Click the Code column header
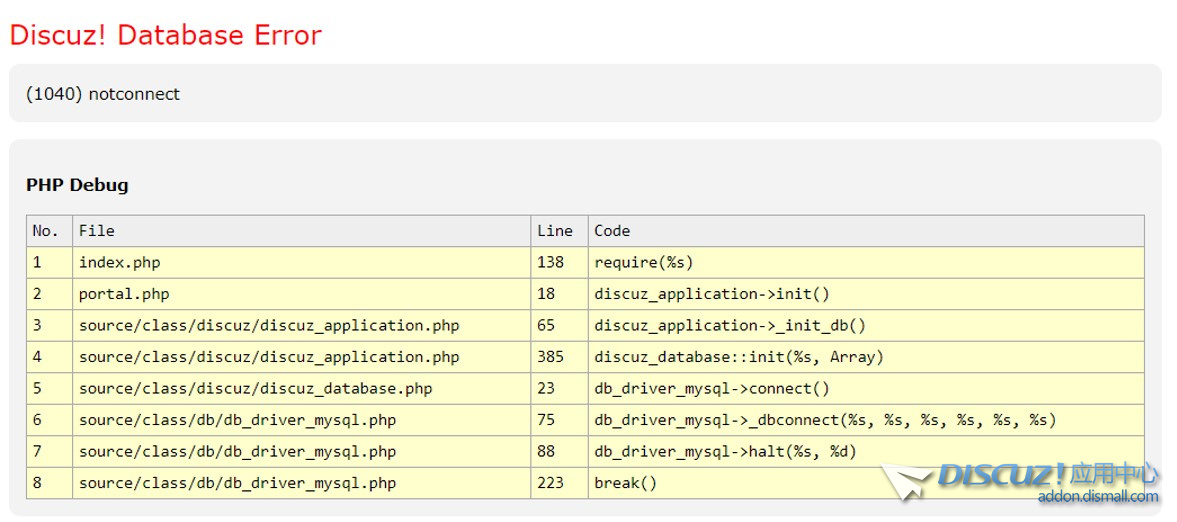Viewport: 1177px width, 522px height. (x=612, y=231)
